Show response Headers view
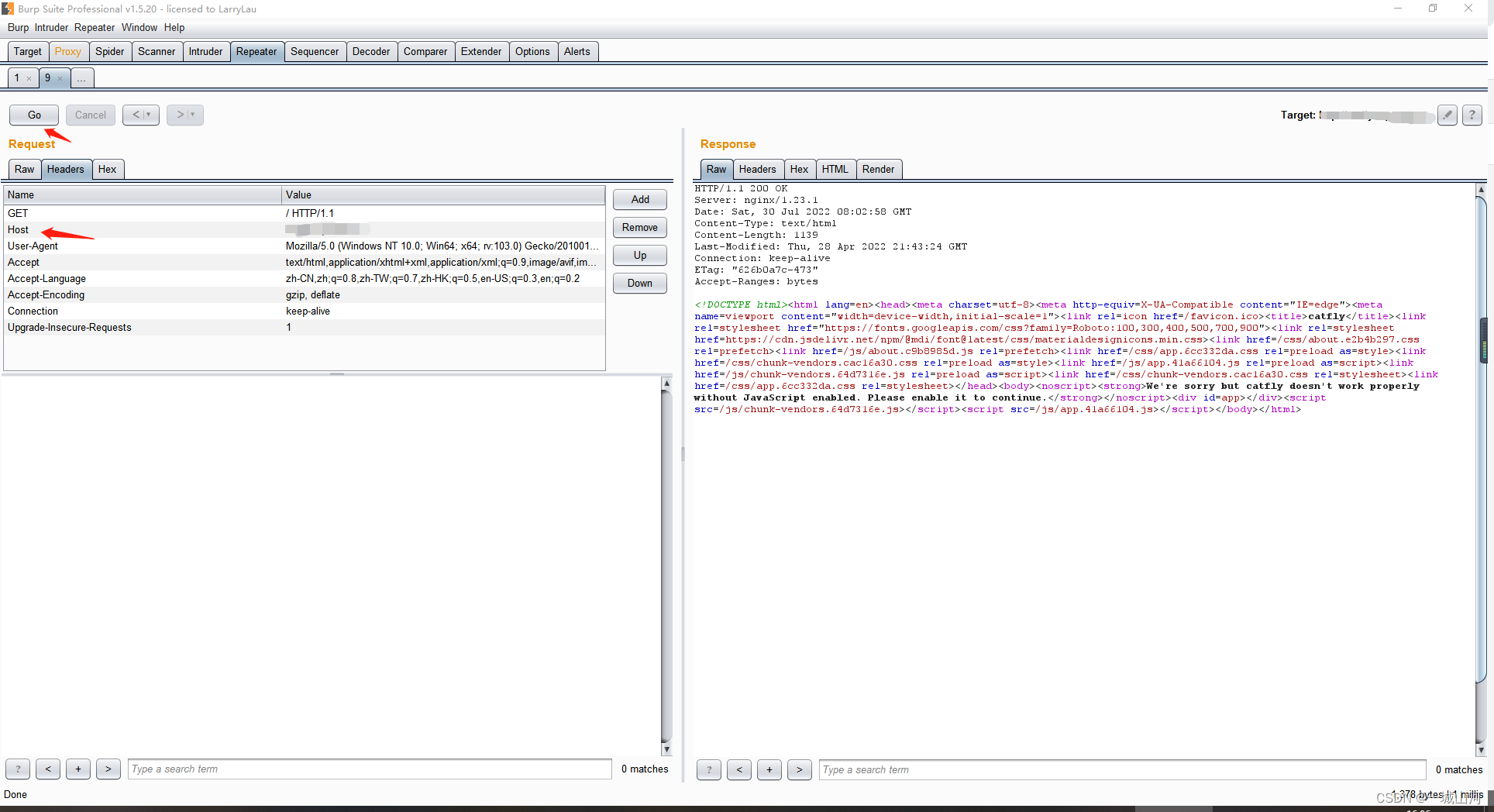The height and width of the screenshot is (812, 1494). 757,169
